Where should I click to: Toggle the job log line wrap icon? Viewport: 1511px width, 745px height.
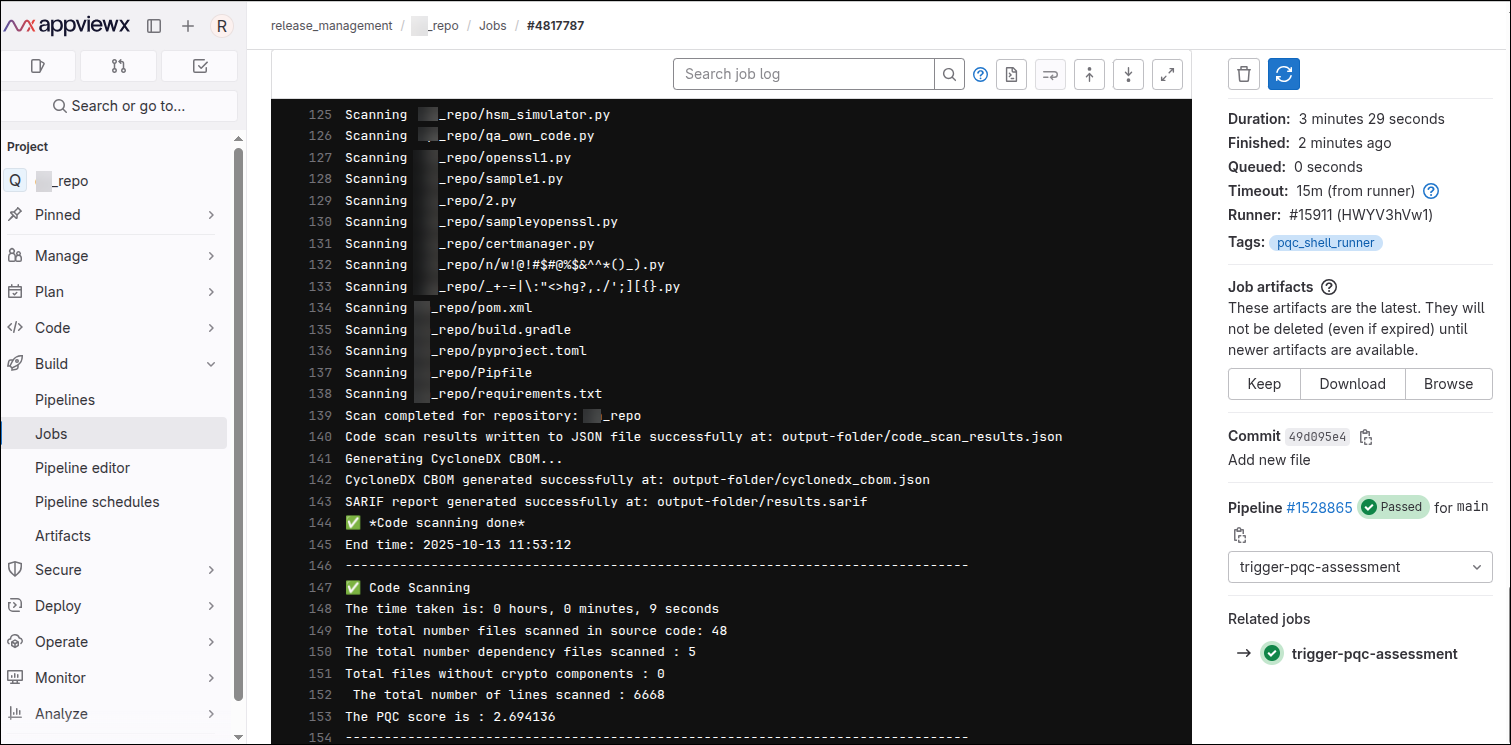(1050, 74)
